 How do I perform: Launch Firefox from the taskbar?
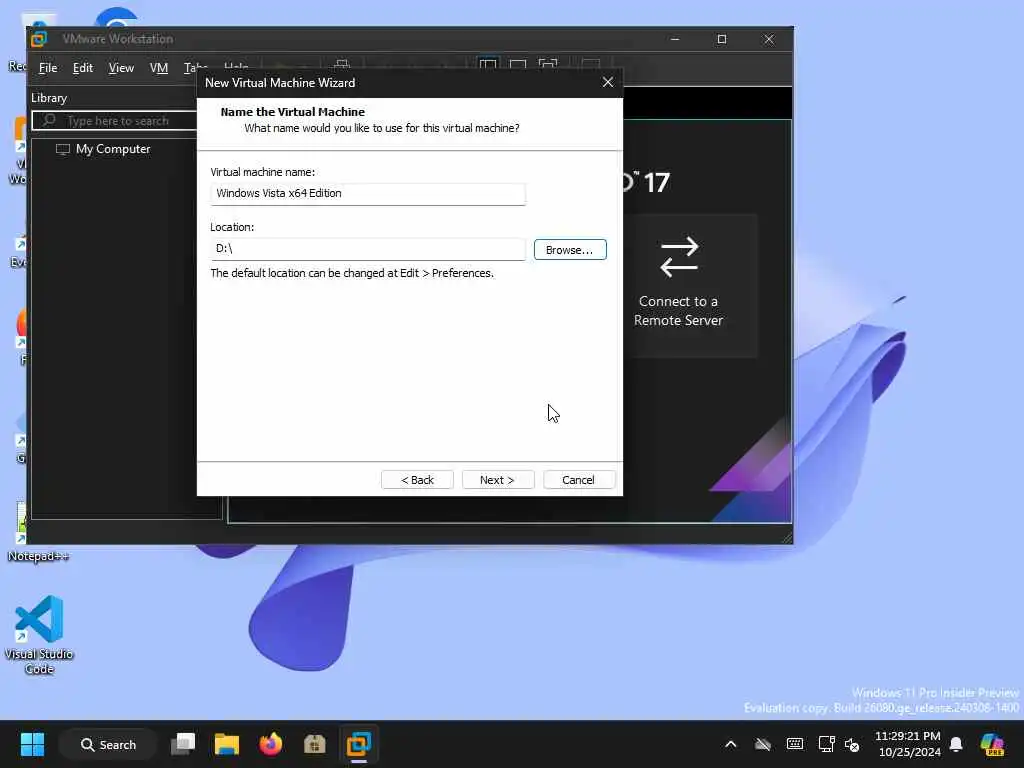point(271,744)
